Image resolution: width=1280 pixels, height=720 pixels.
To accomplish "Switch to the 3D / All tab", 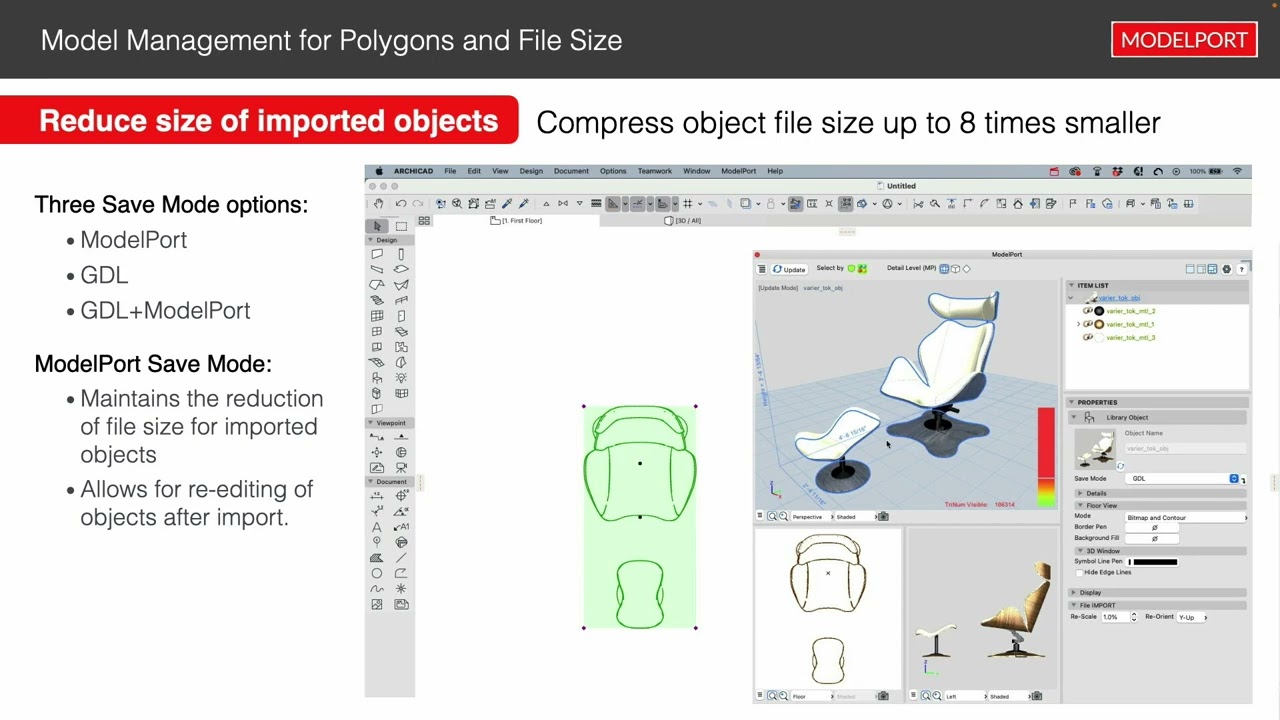I will point(682,220).
